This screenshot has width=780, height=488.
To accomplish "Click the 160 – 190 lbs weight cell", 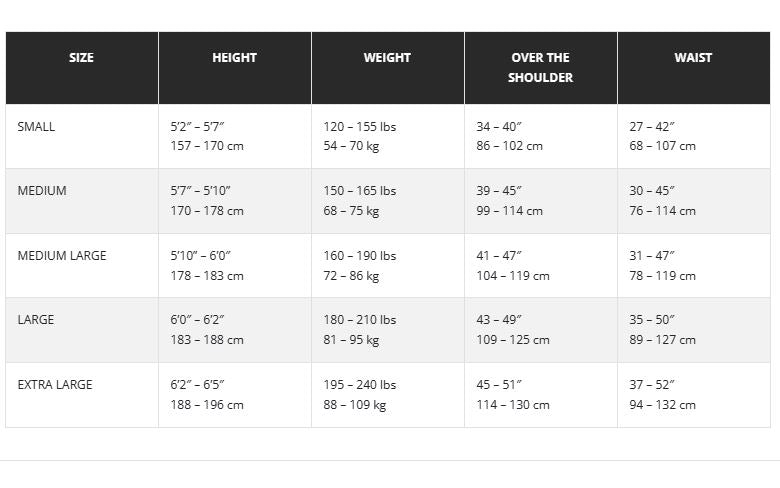I will pyautogui.click(x=360, y=256).
